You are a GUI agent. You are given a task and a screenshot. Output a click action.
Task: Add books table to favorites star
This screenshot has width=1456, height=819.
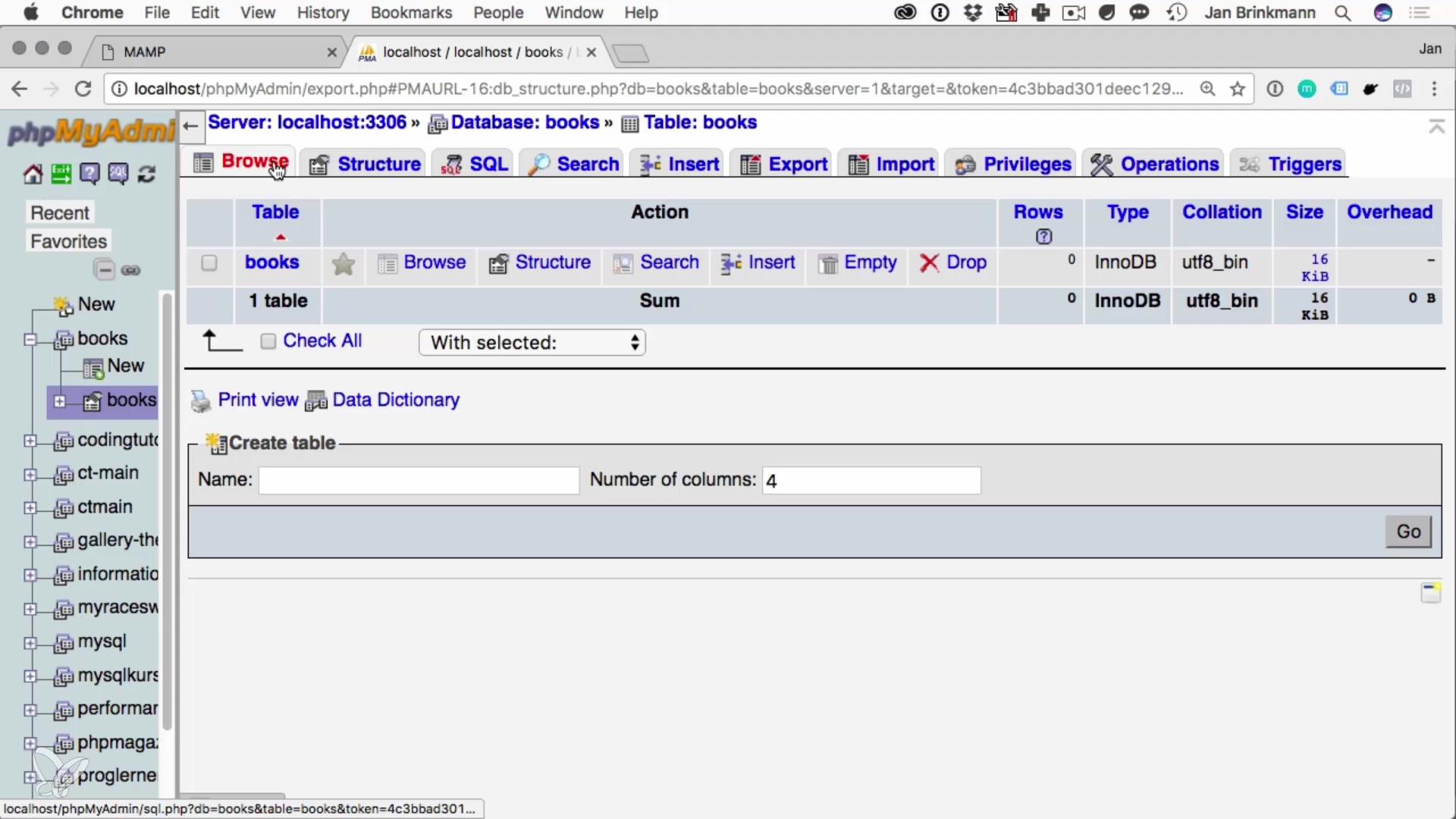click(344, 263)
